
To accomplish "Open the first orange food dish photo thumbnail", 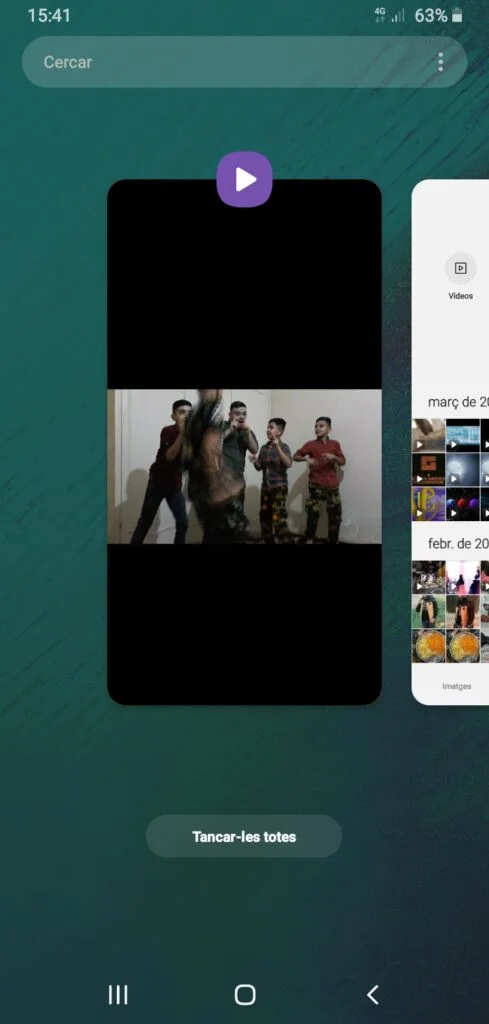I will point(428,646).
